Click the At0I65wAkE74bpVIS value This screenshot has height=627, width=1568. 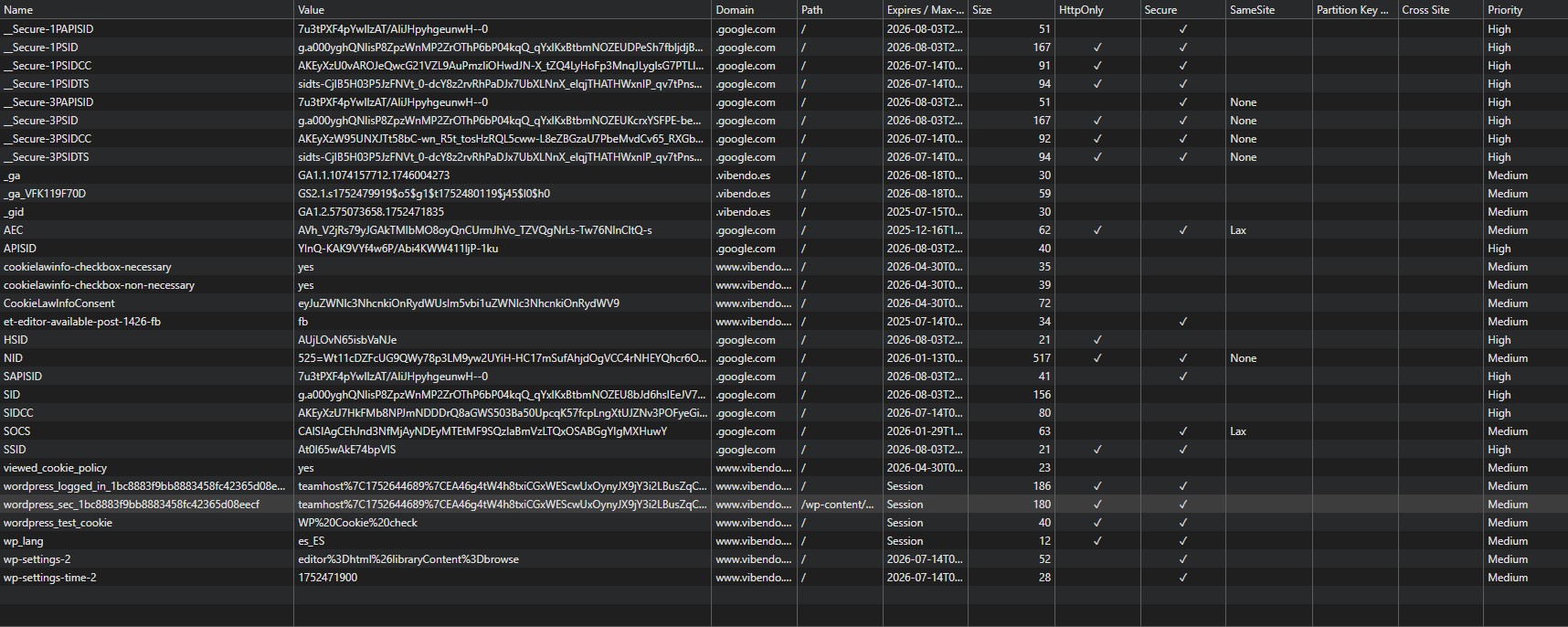[347, 450]
